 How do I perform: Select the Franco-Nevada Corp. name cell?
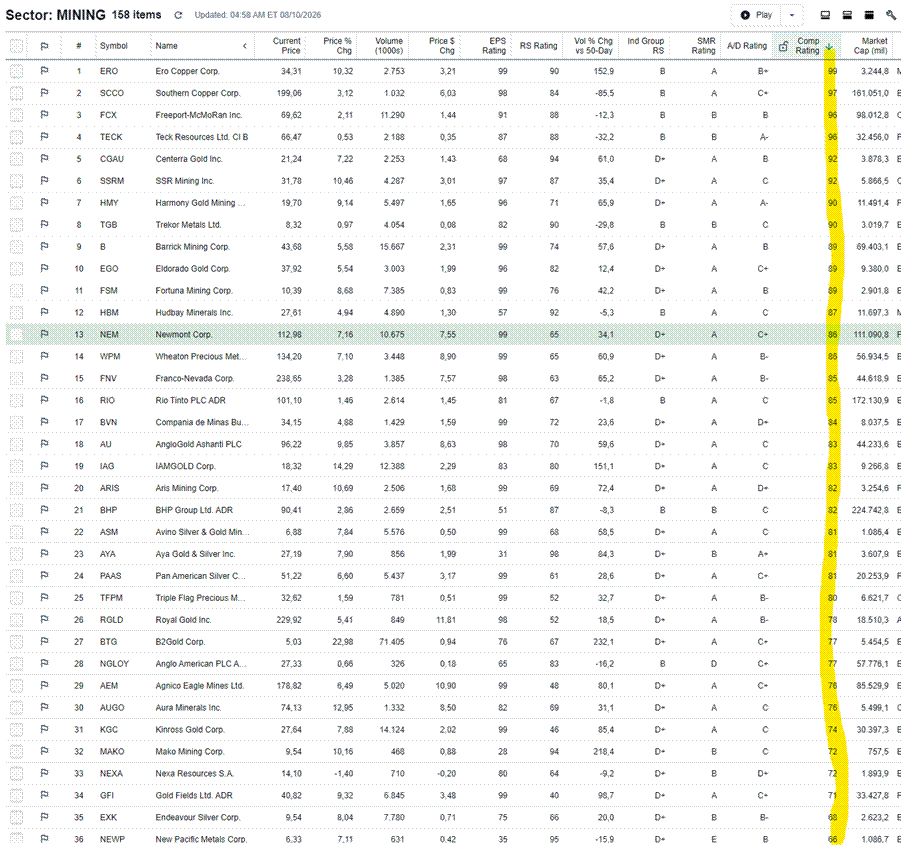(195, 378)
